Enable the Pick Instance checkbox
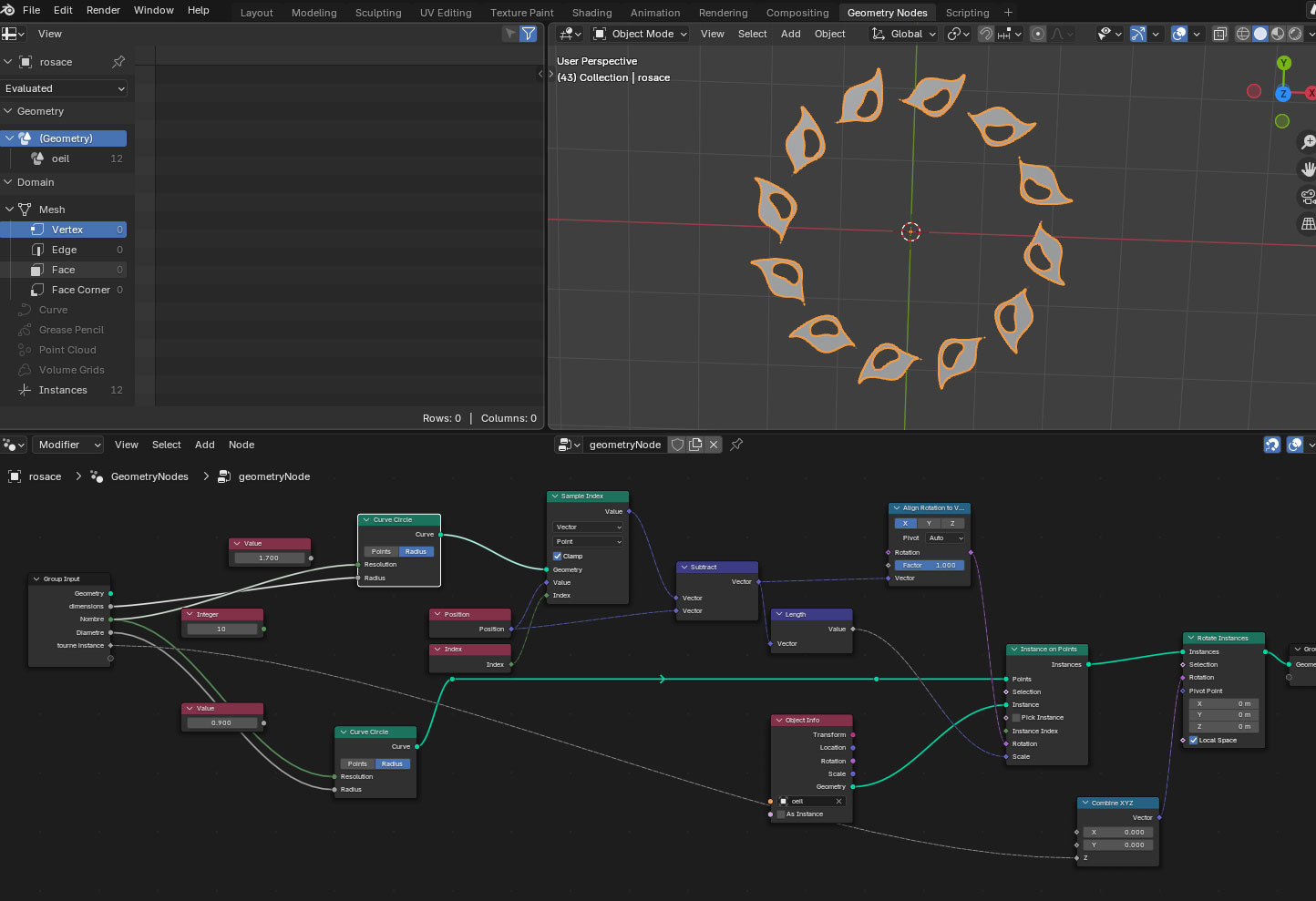1316x901 pixels. (1016, 718)
